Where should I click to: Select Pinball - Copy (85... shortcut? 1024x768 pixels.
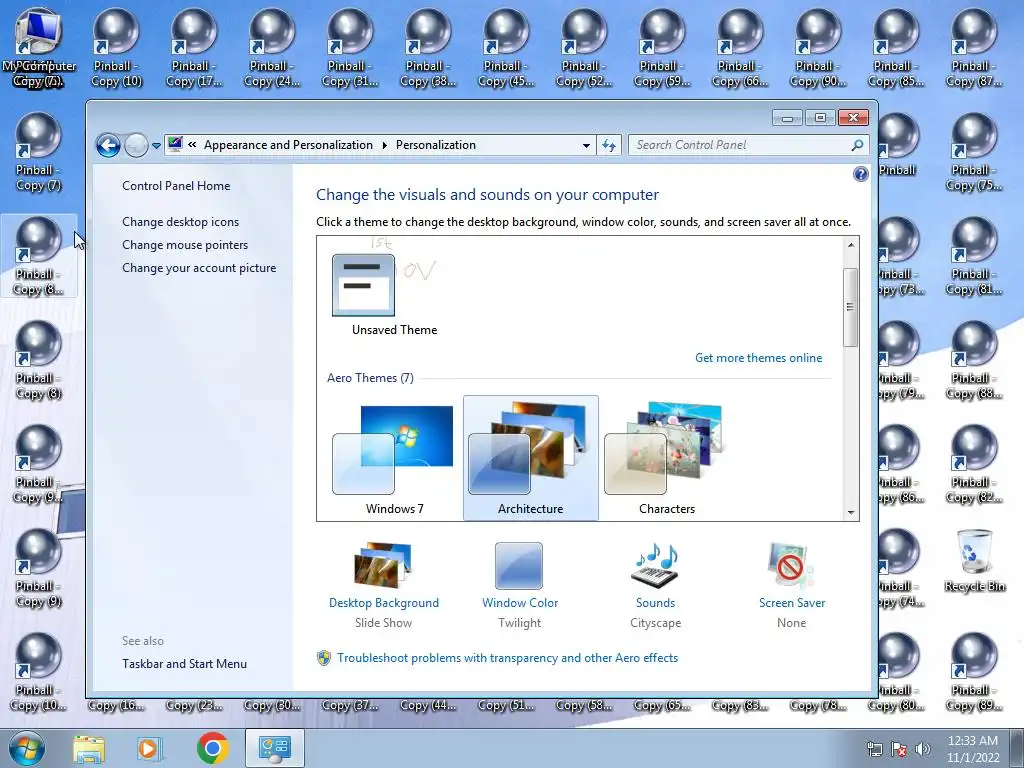click(896, 47)
